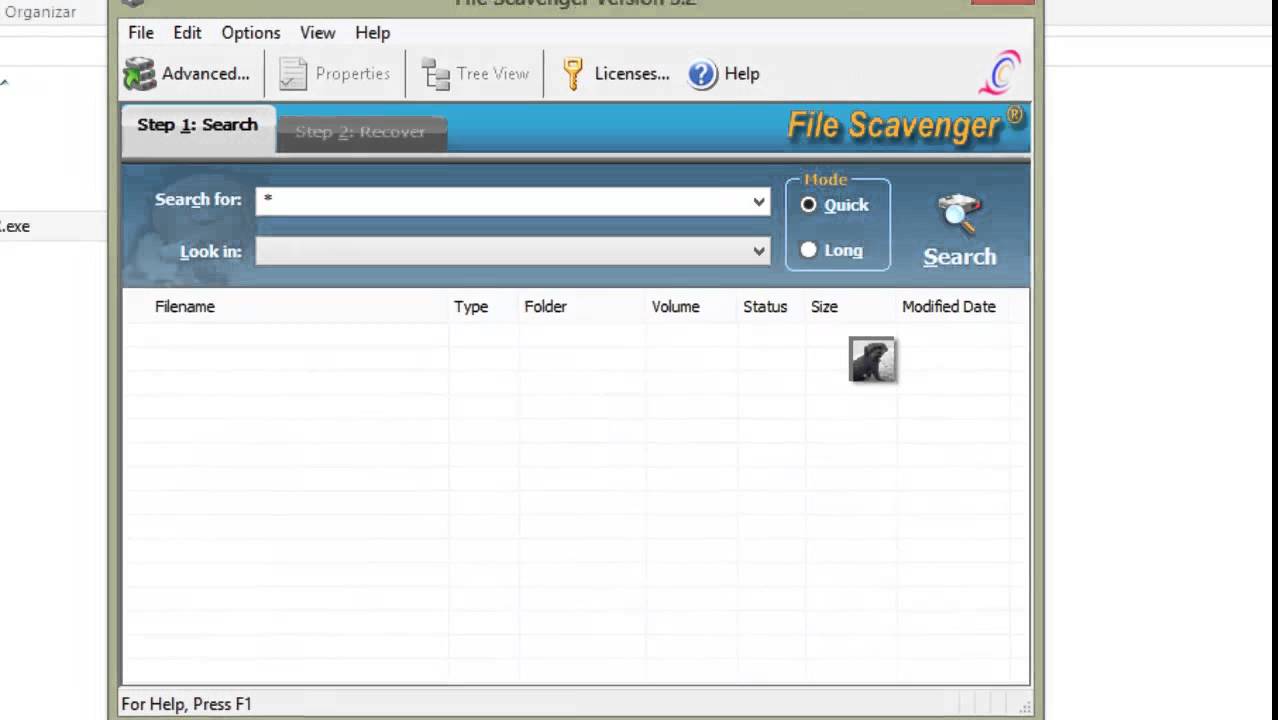Click the Advanced... toolbar label
1278x720 pixels.
(206, 74)
